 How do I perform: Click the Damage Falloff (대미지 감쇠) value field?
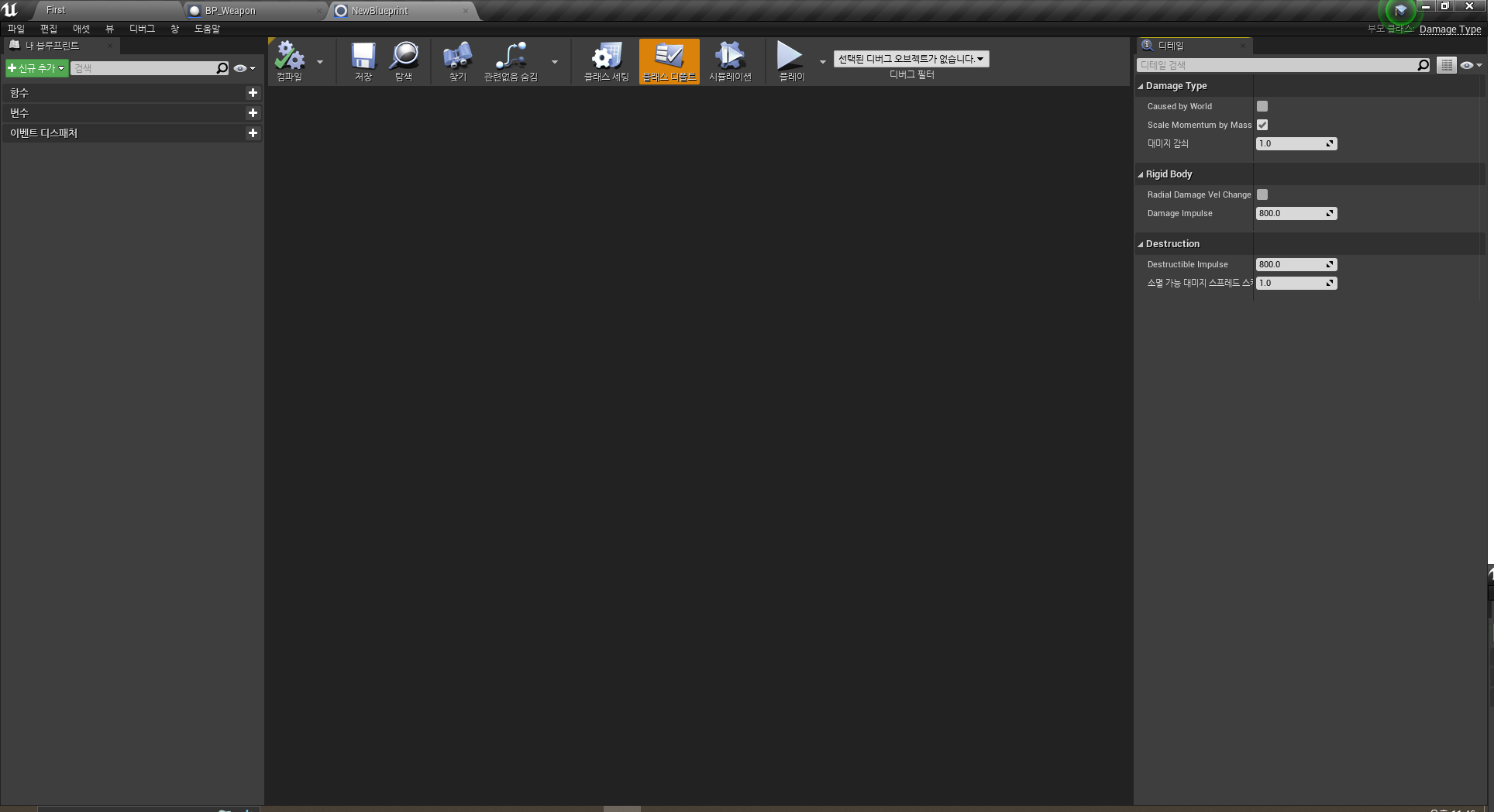click(1296, 143)
